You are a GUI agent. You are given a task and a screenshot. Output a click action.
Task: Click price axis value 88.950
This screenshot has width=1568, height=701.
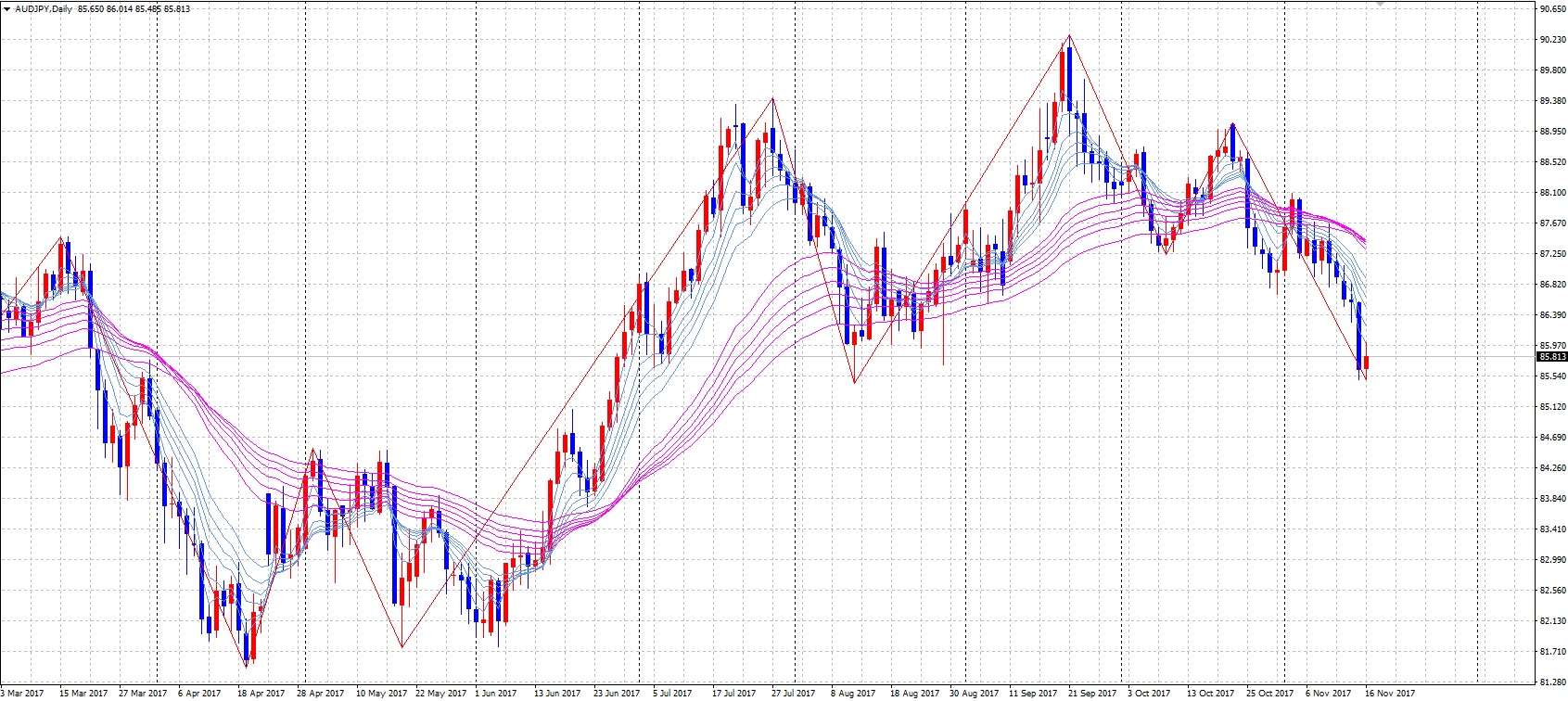point(1553,132)
